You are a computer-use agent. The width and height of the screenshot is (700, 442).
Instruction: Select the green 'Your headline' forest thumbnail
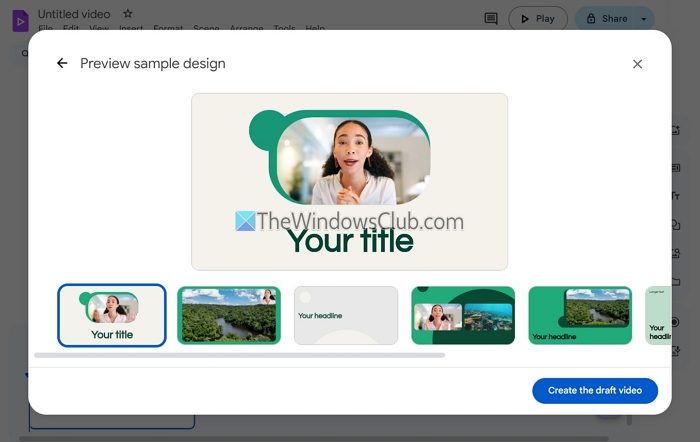pyautogui.click(x=580, y=315)
